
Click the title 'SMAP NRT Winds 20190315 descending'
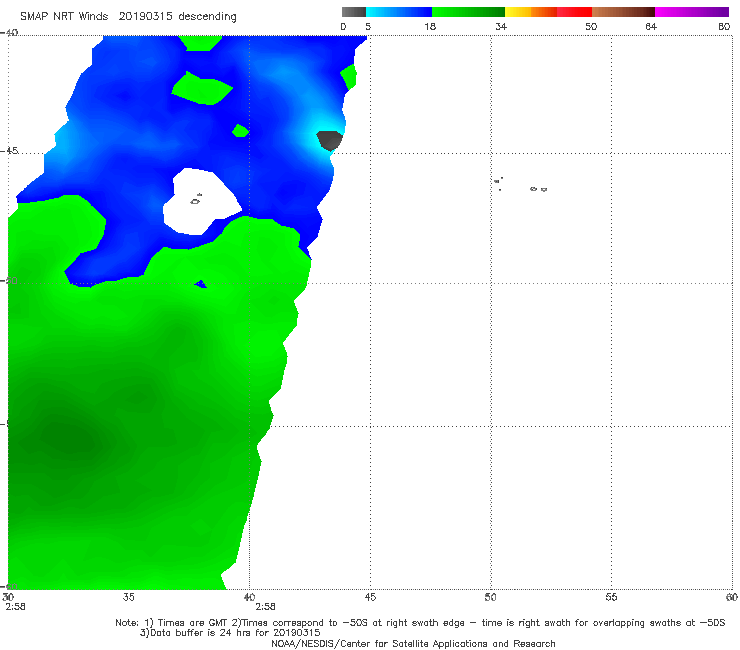click(128, 17)
